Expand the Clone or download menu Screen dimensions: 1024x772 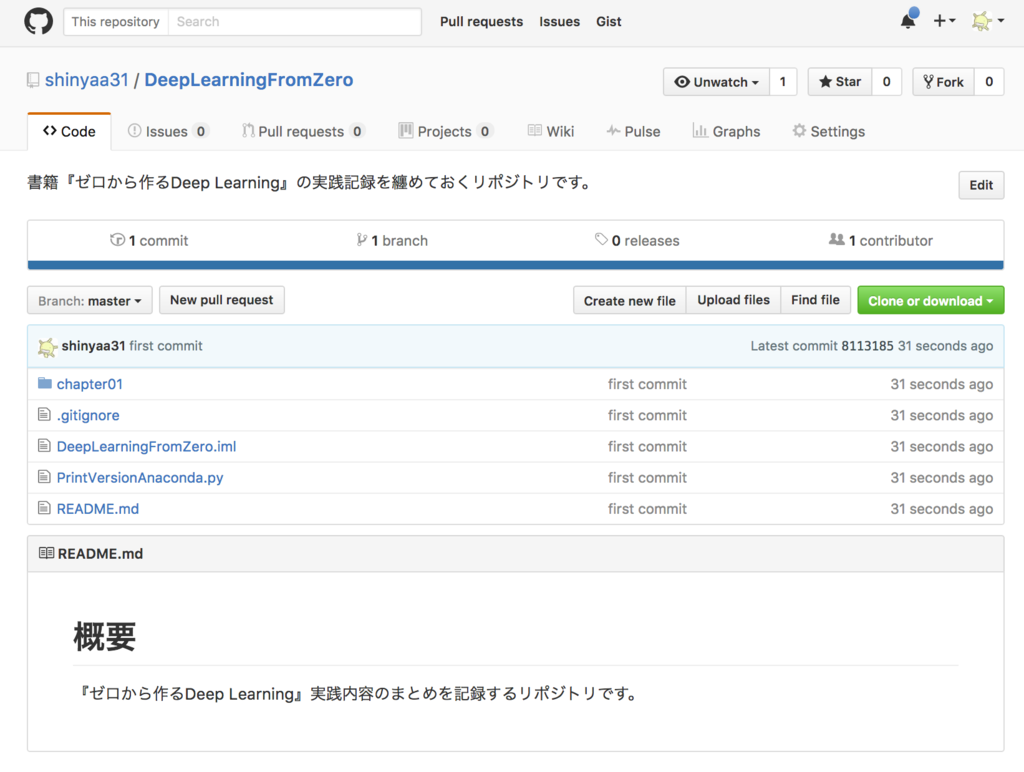[x=931, y=300]
